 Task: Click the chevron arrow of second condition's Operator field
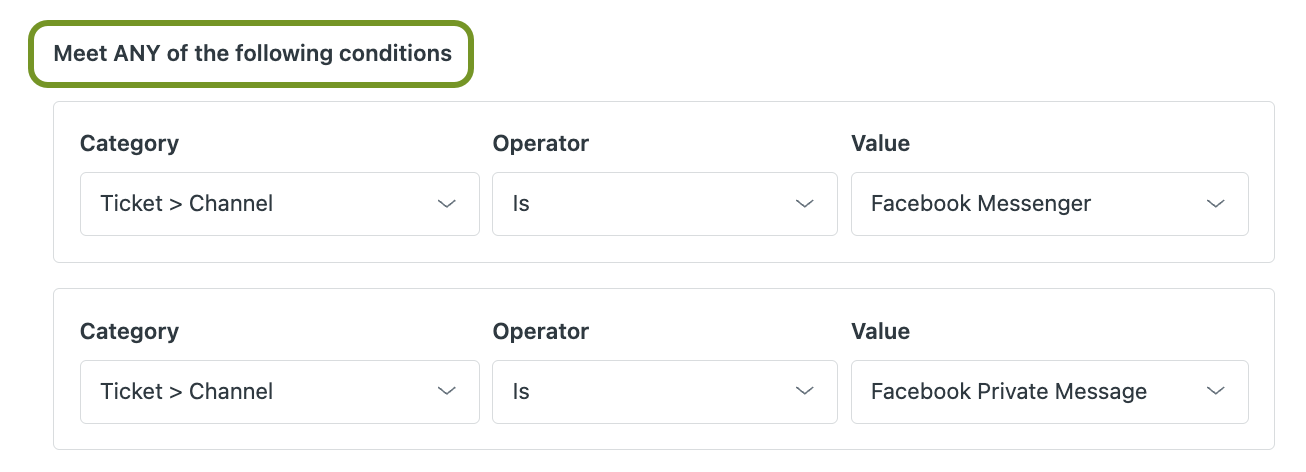pos(804,392)
